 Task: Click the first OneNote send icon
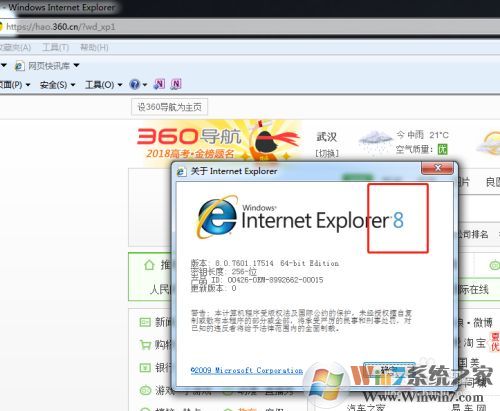[159, 84]
